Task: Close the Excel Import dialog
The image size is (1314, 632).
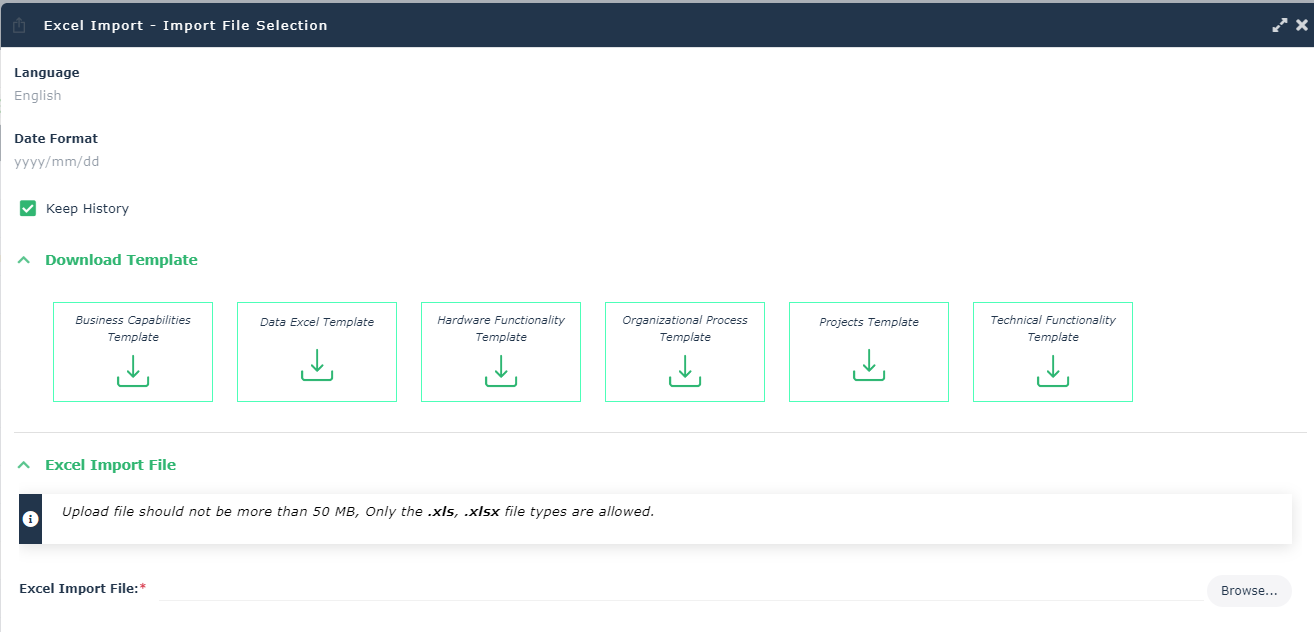Action: click(x=1301, y=26)
